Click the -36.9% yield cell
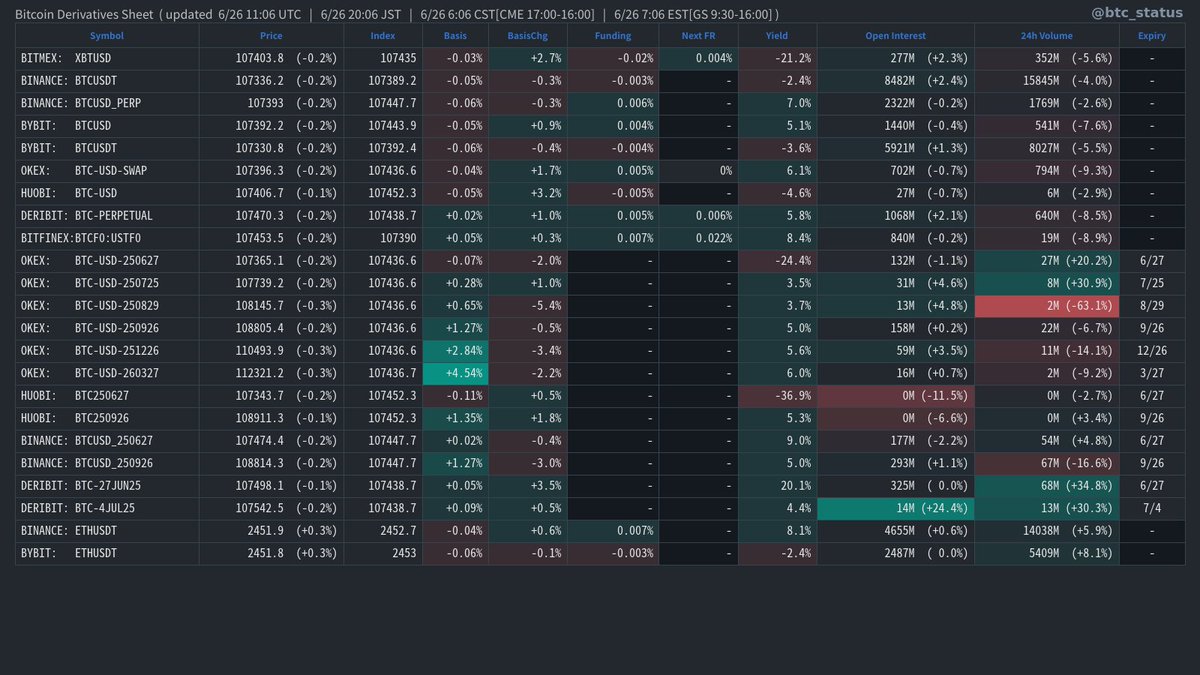 click(x=777, y=395)
